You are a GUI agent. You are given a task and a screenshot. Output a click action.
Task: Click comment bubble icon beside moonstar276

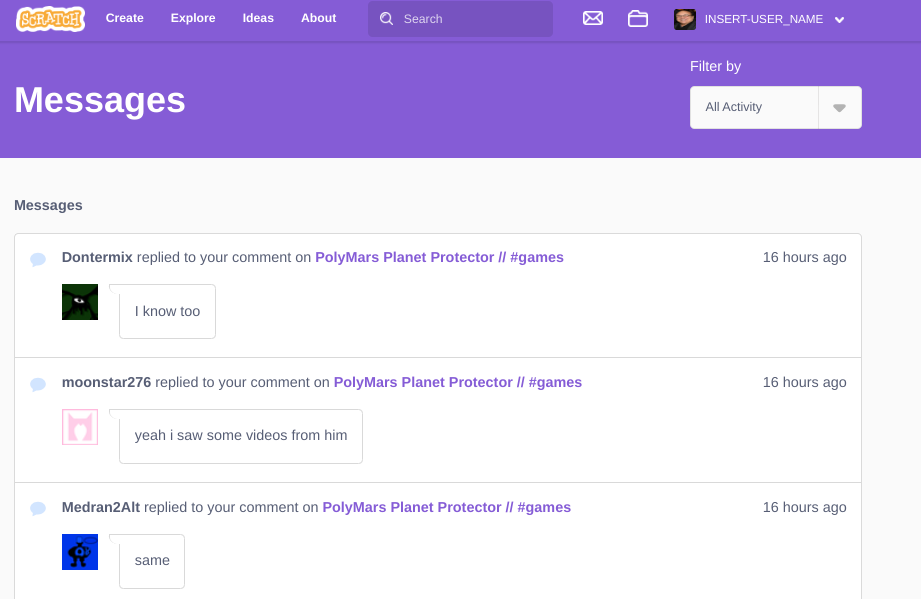[x=38, y=384]
